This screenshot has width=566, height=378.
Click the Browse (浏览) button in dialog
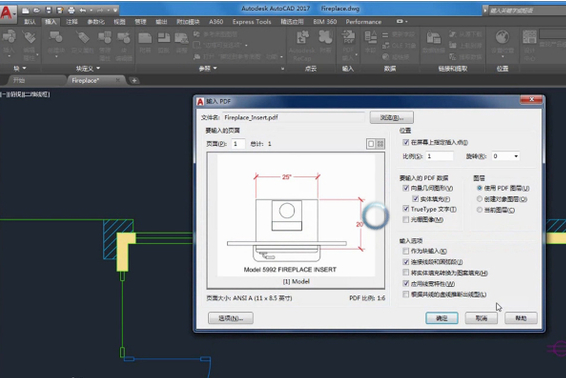[392, 118]
